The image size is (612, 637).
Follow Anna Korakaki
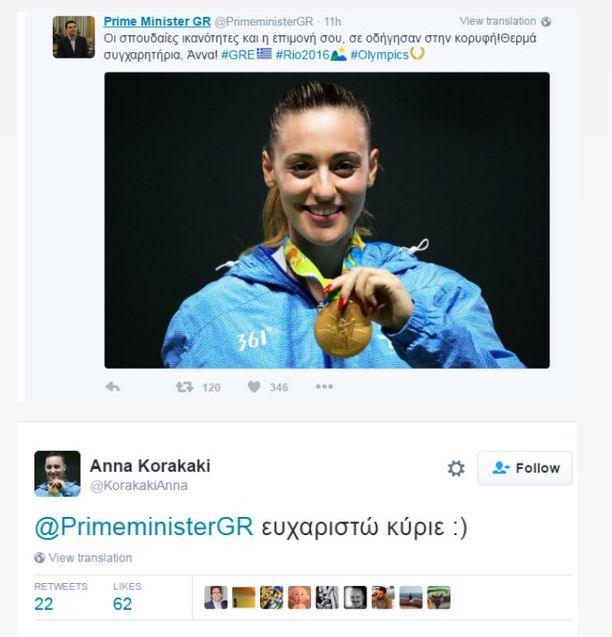point(525,468)
